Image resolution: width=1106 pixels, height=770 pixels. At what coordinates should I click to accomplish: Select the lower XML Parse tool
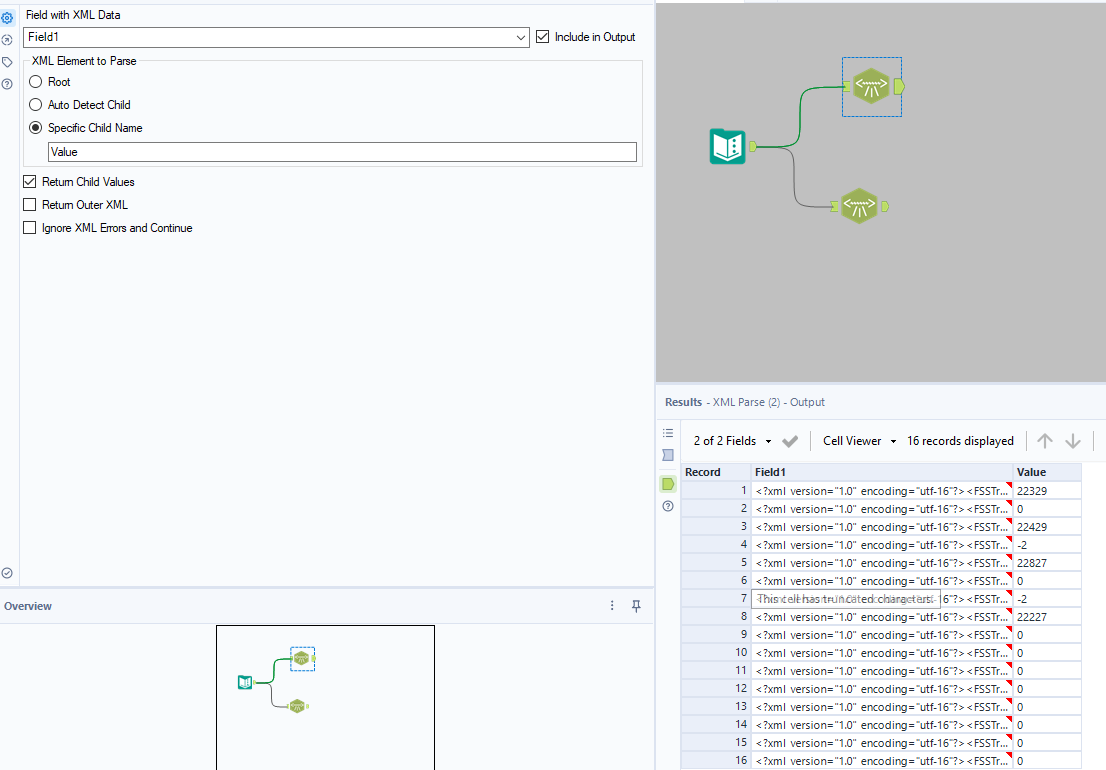[859, 206]
